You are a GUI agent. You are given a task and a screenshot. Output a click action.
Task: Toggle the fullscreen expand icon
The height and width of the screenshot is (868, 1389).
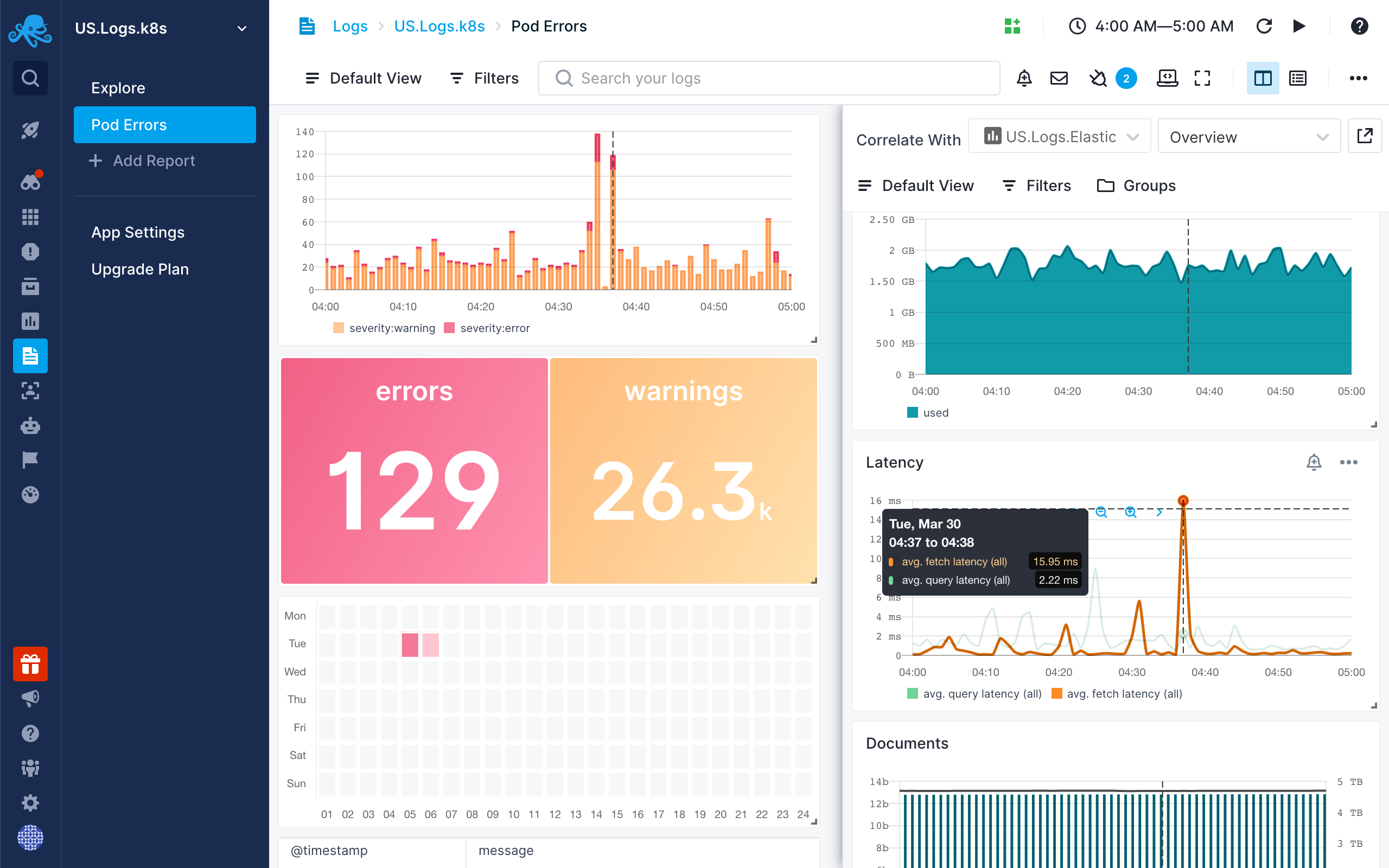(1202, 78)
